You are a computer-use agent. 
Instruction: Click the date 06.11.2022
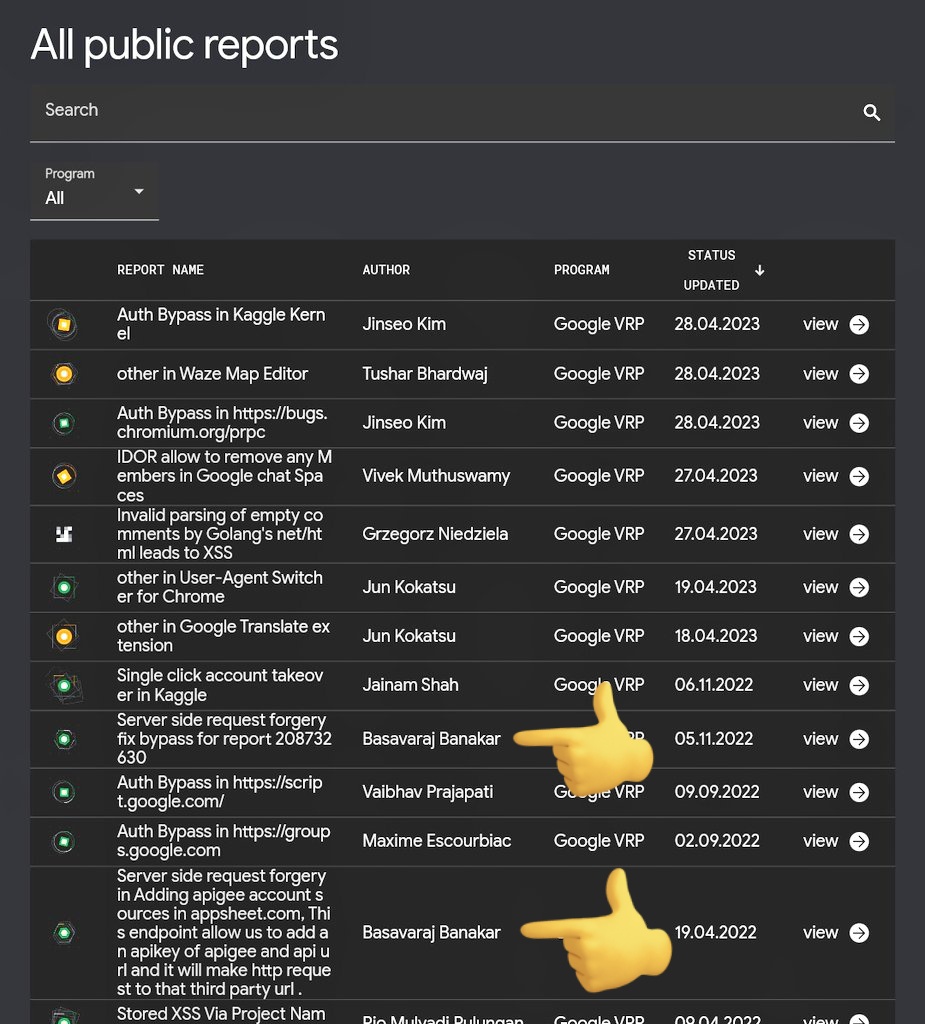(713, 684)
